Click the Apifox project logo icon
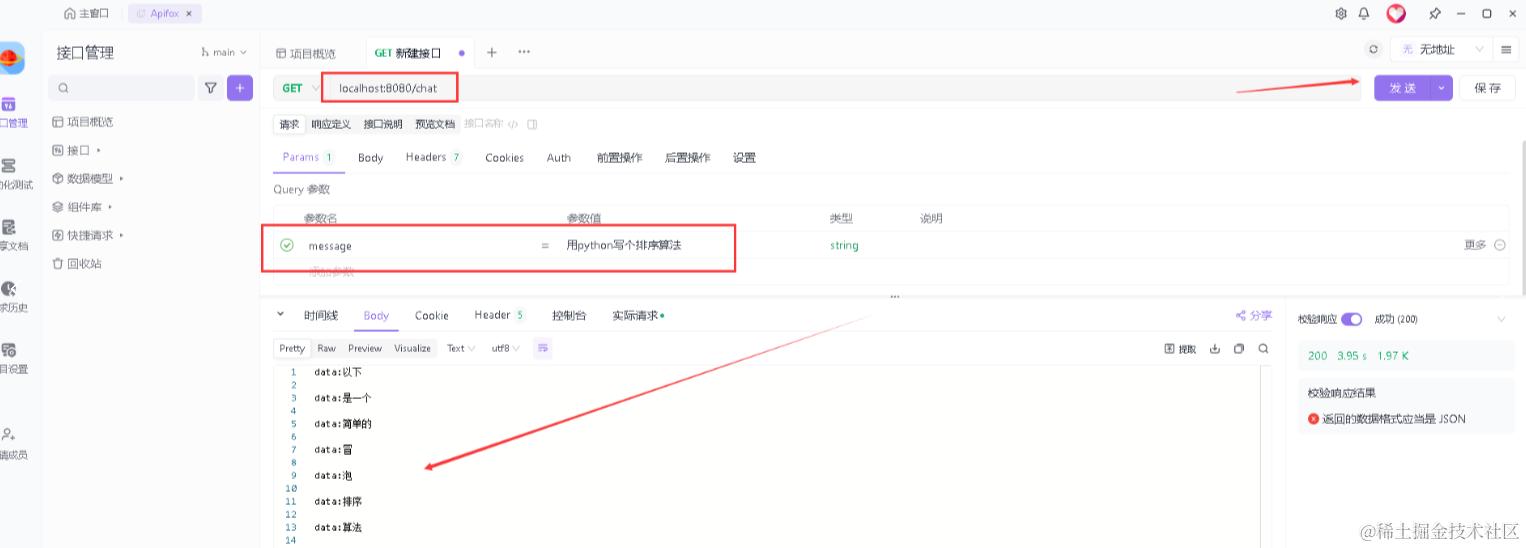 pyautogui.click(x=12, y=59)
